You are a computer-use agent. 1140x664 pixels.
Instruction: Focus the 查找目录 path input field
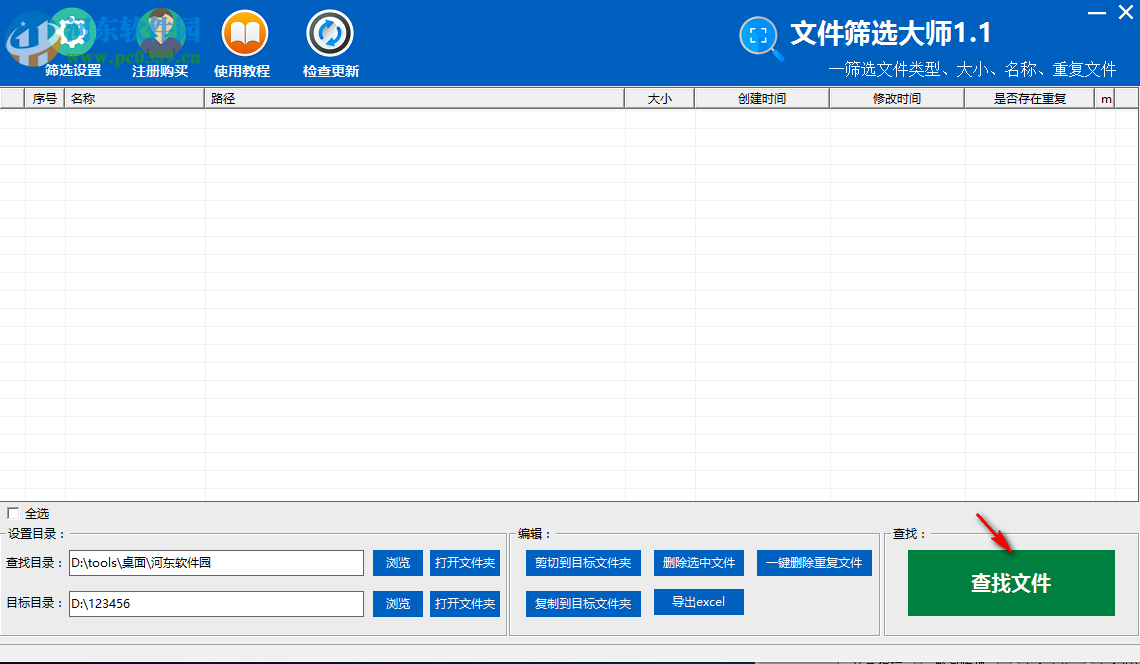pos(217,563)
